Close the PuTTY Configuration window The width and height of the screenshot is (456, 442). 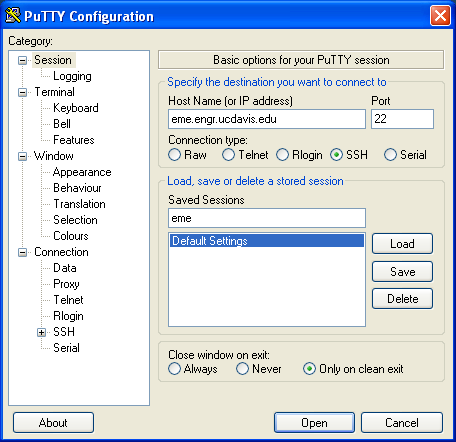(x=440, y=16)
